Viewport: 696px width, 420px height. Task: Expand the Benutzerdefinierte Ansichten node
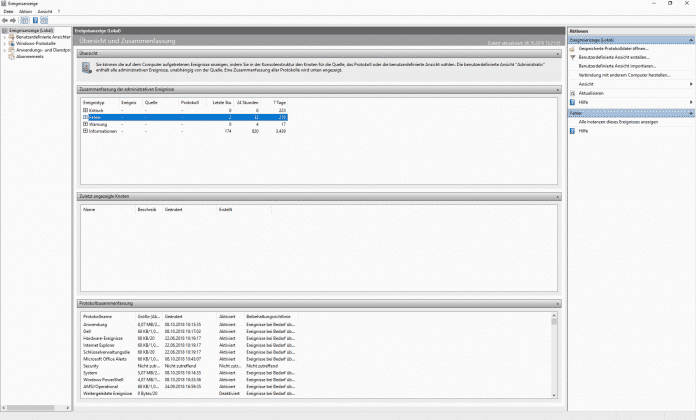coord(5,38)
